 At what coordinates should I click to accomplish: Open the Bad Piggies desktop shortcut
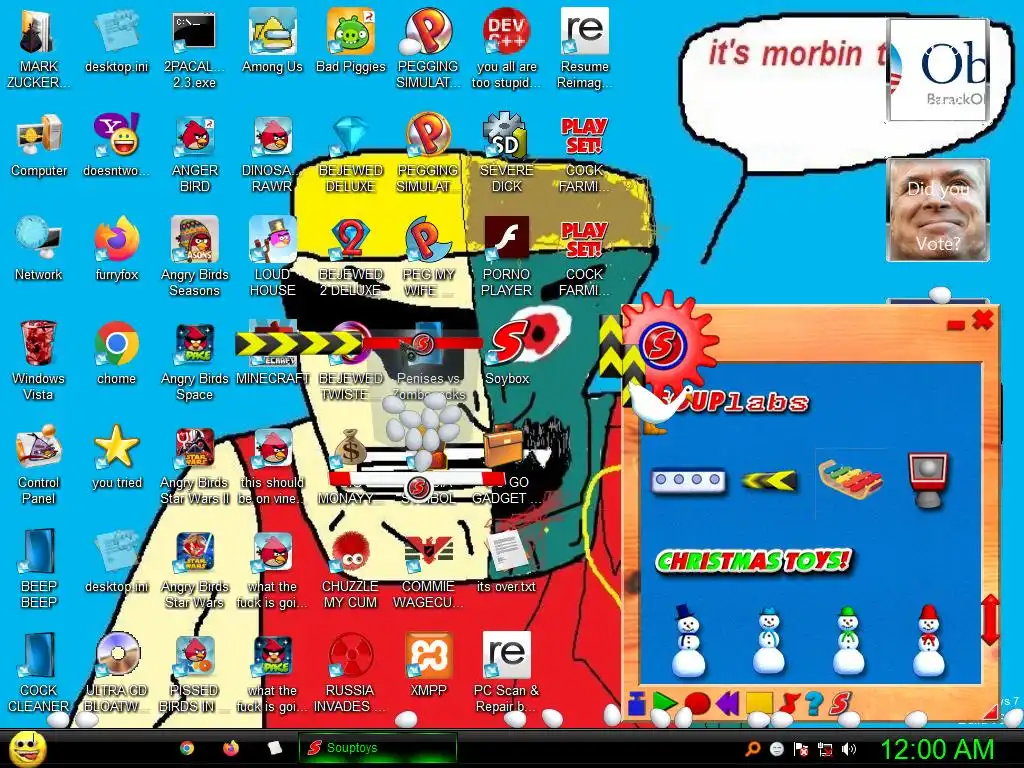click(351, 40)
